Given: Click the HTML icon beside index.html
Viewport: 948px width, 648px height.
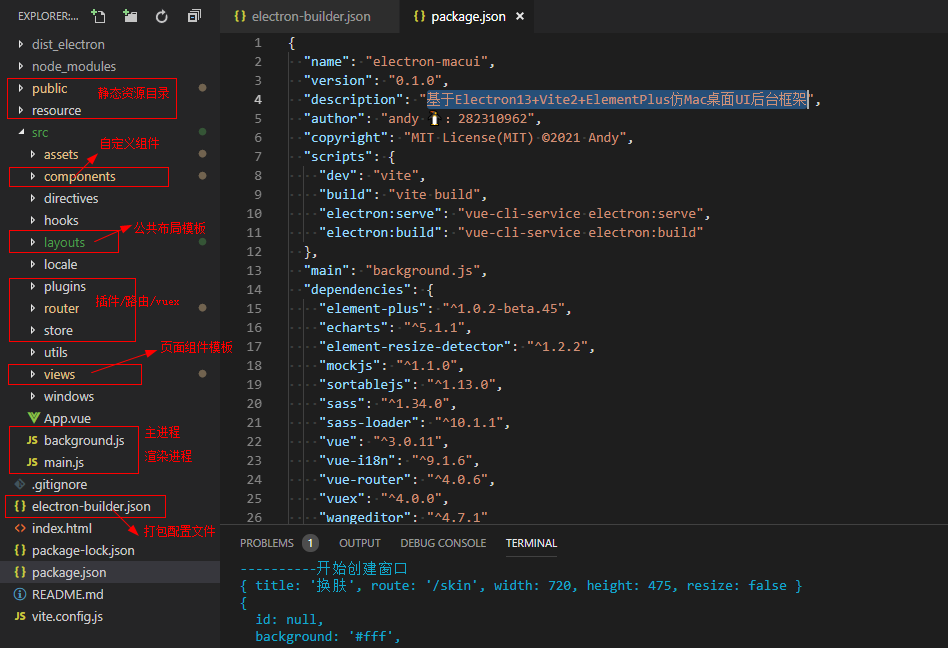Looking at the screenshot, I should (x=20, y=528).
